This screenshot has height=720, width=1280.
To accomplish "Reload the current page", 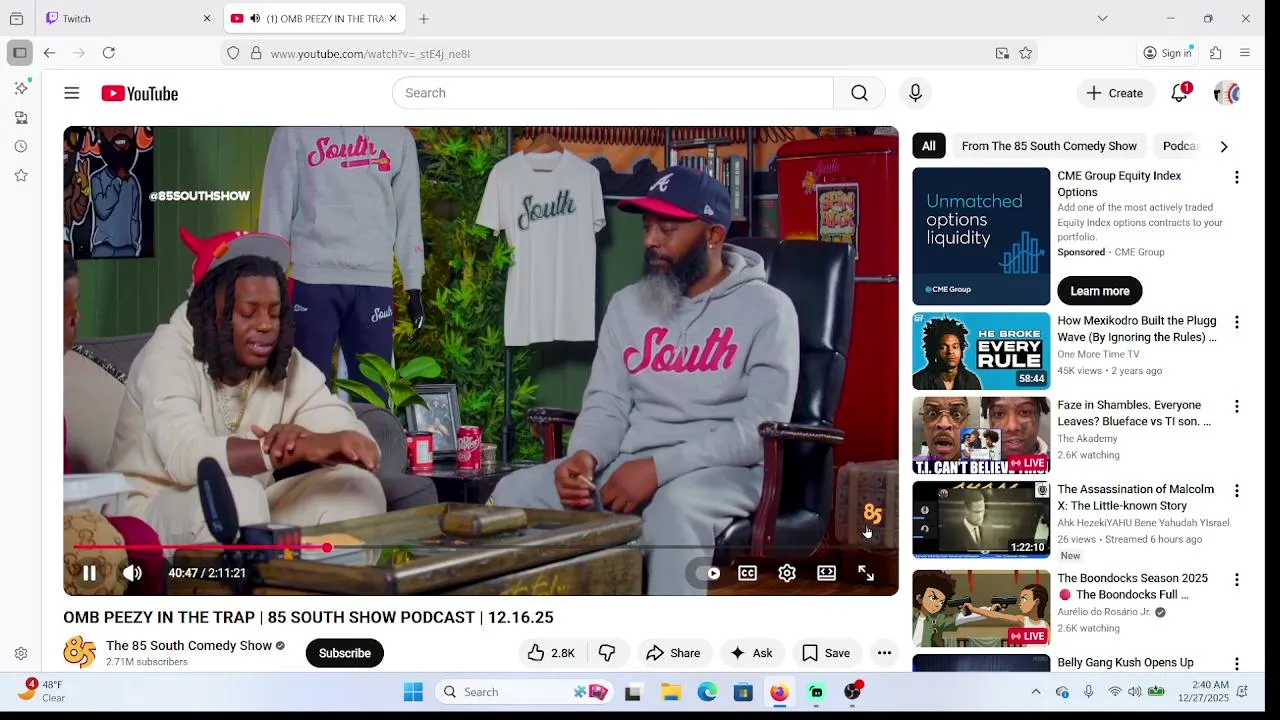I will point(109,53).
